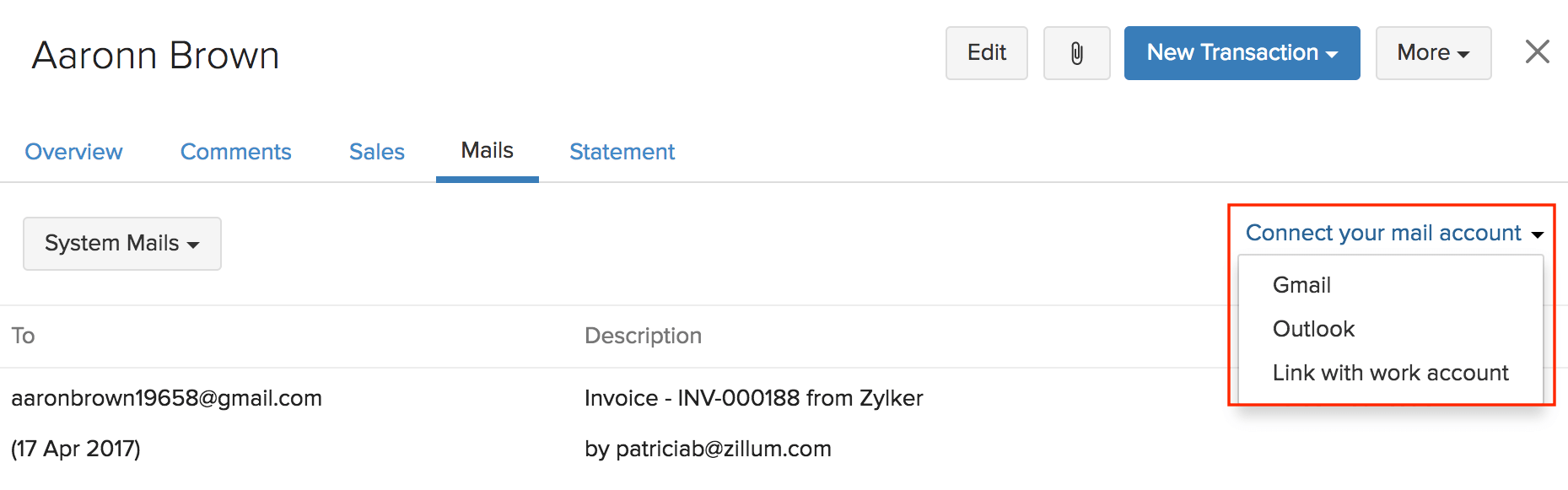Open the System Mails filter dropdown

(x=121, y=244)
